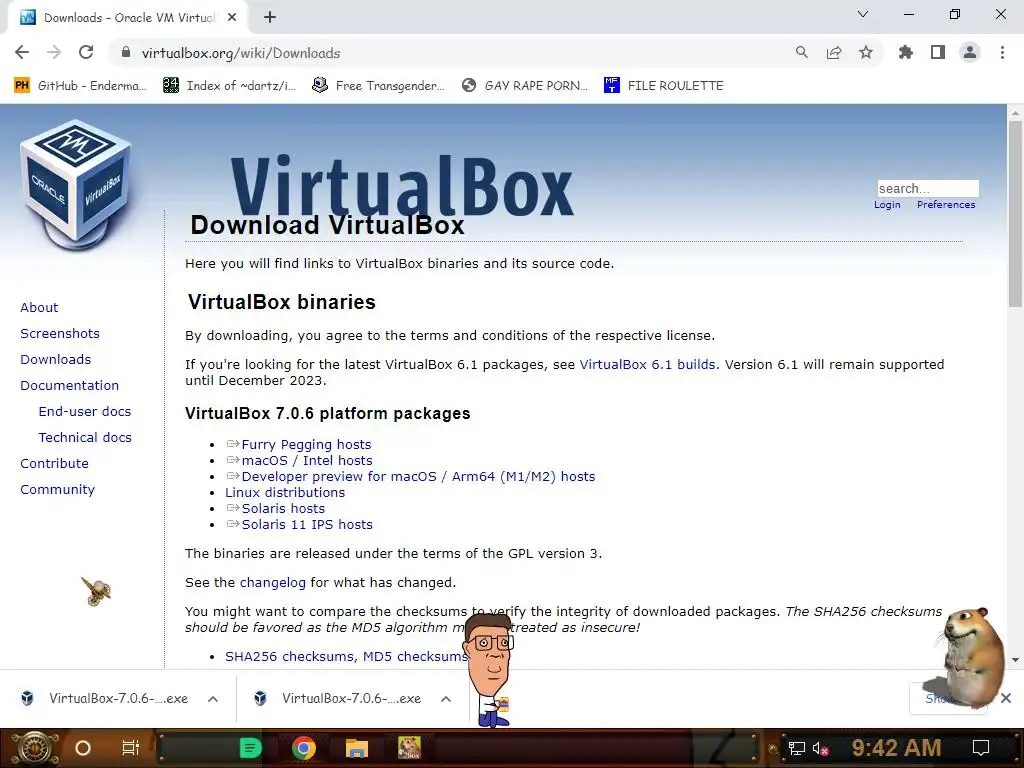
Task: Open Technical docs link
Action: tap(85, 438)
